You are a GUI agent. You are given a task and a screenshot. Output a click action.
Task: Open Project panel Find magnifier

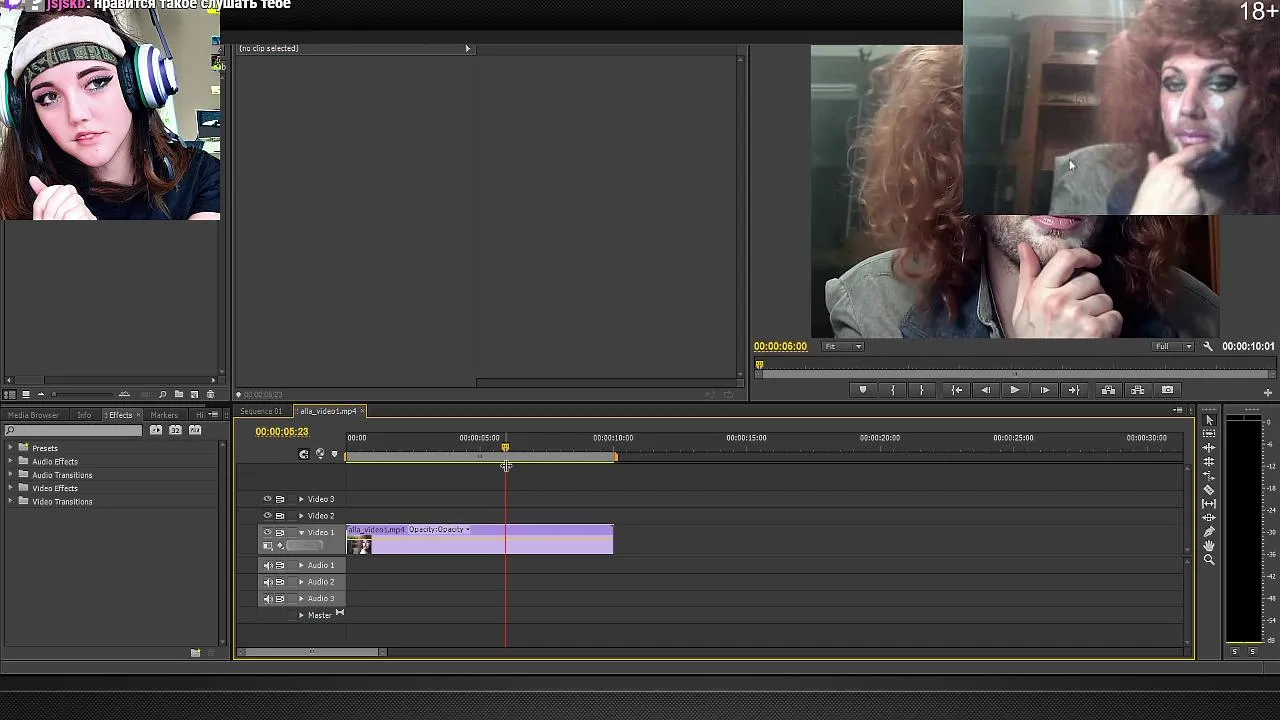point(162,394)
